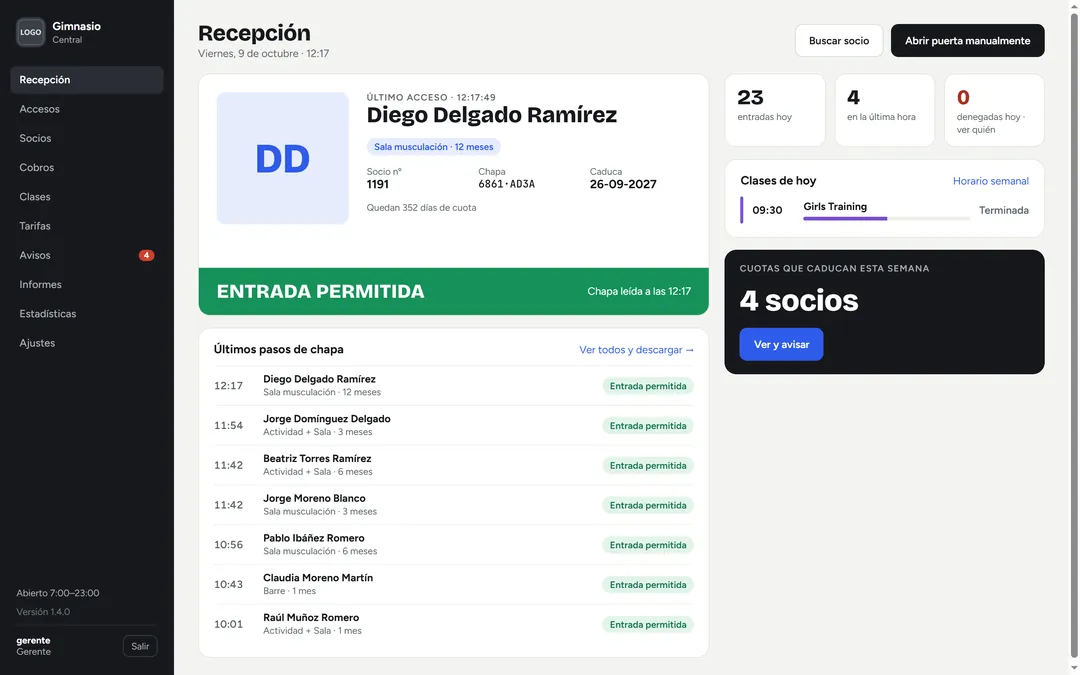Click the DD member avatar thumbnail
The width and height of the screenshot is (1080, 675).
[282, 158]
